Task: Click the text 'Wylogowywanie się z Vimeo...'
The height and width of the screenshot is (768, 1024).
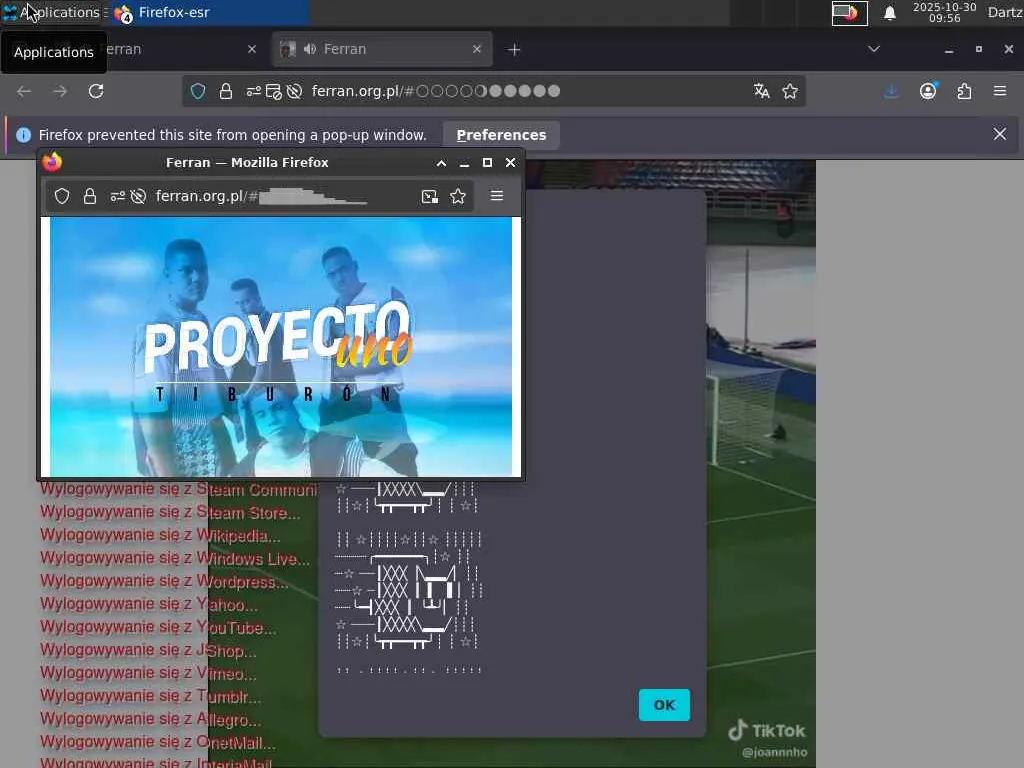Action: [x=148, y=673]
